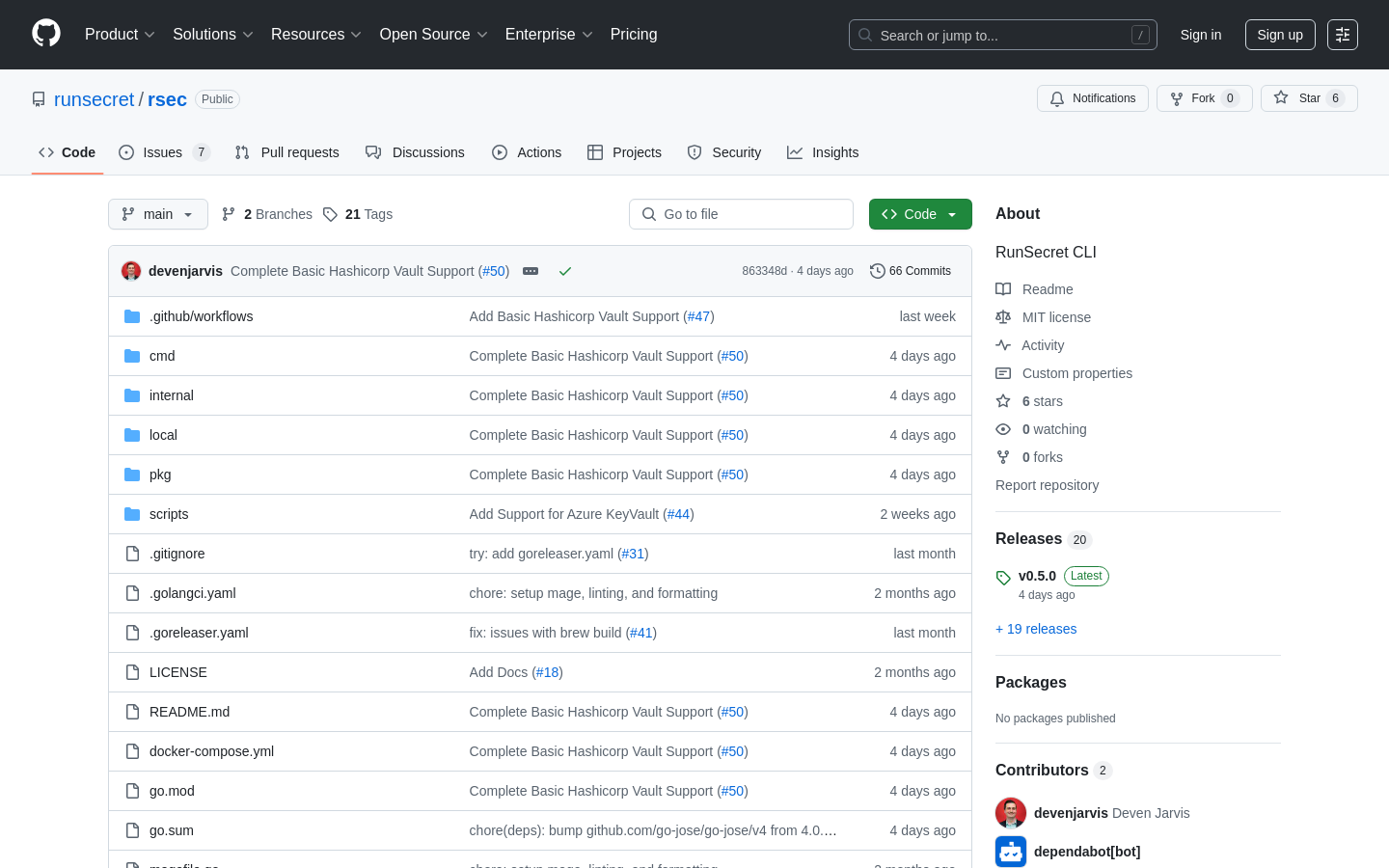This screenshot has height=868, width=1389.
Task: Expand the Enterprise menu
Action: tap(549, 35)
